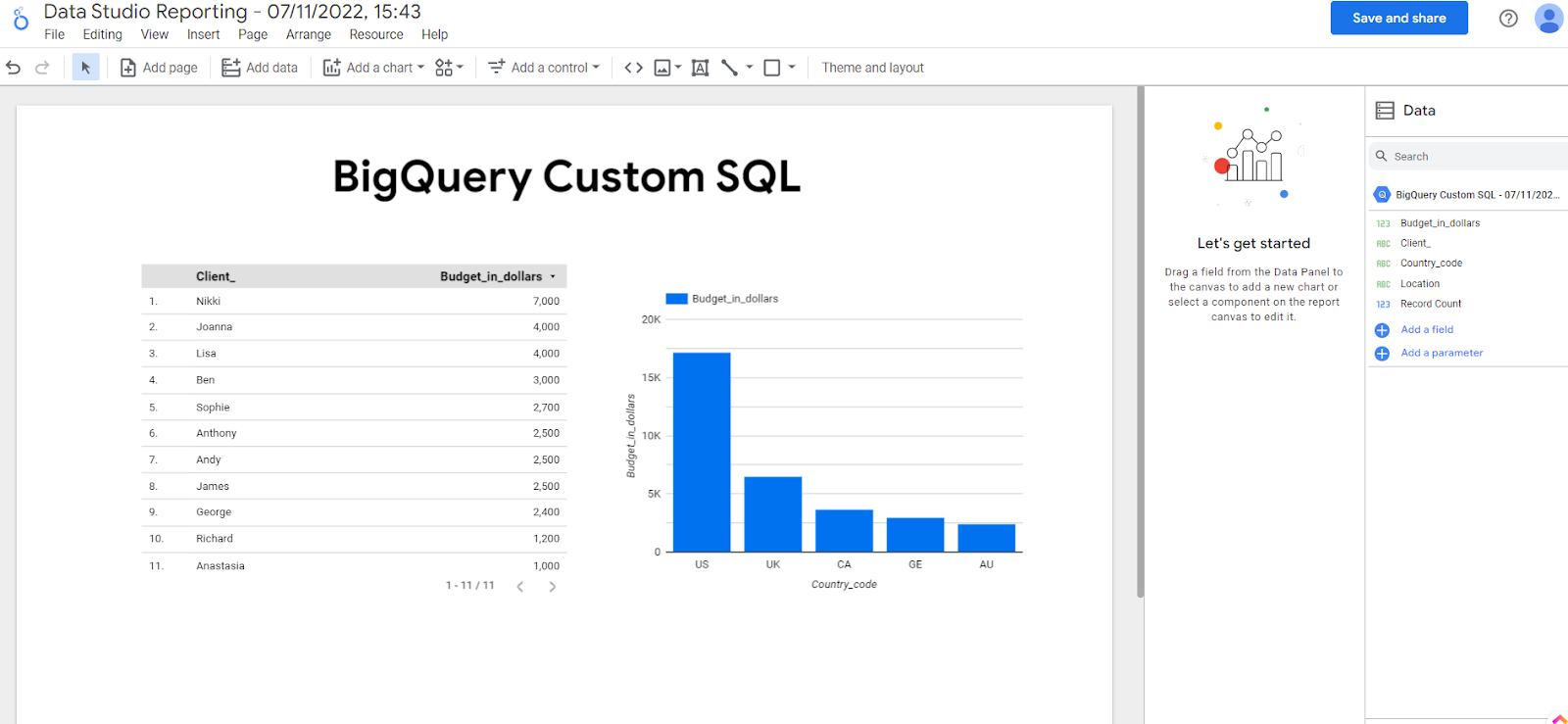Click the Image insert icon
Screen dimensions: 1568x724
click(x=662, y=68)
